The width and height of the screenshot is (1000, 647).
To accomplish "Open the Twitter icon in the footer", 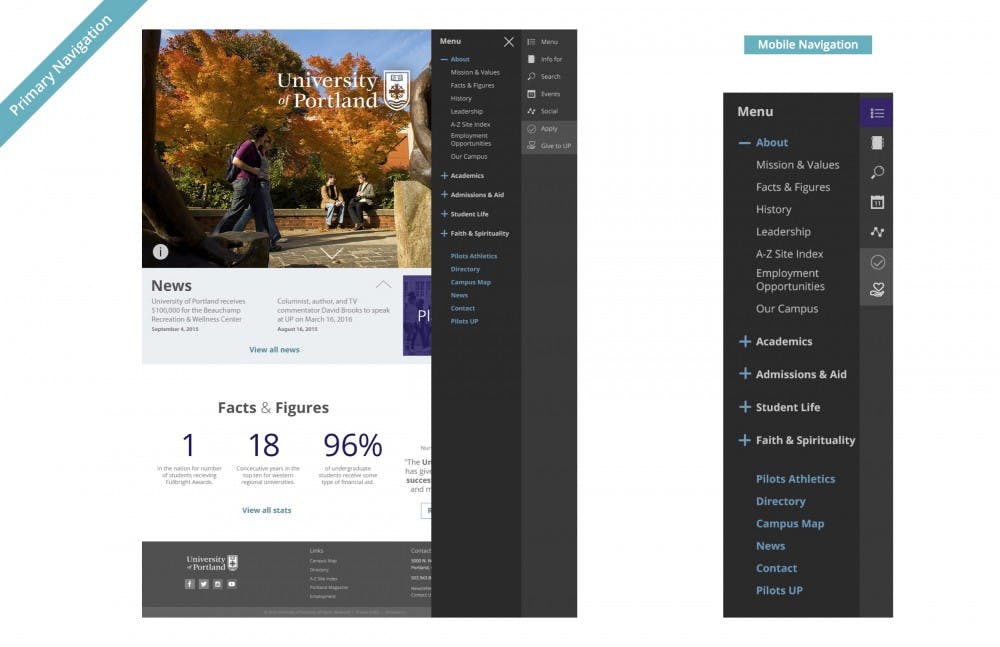I will (203, 584).
